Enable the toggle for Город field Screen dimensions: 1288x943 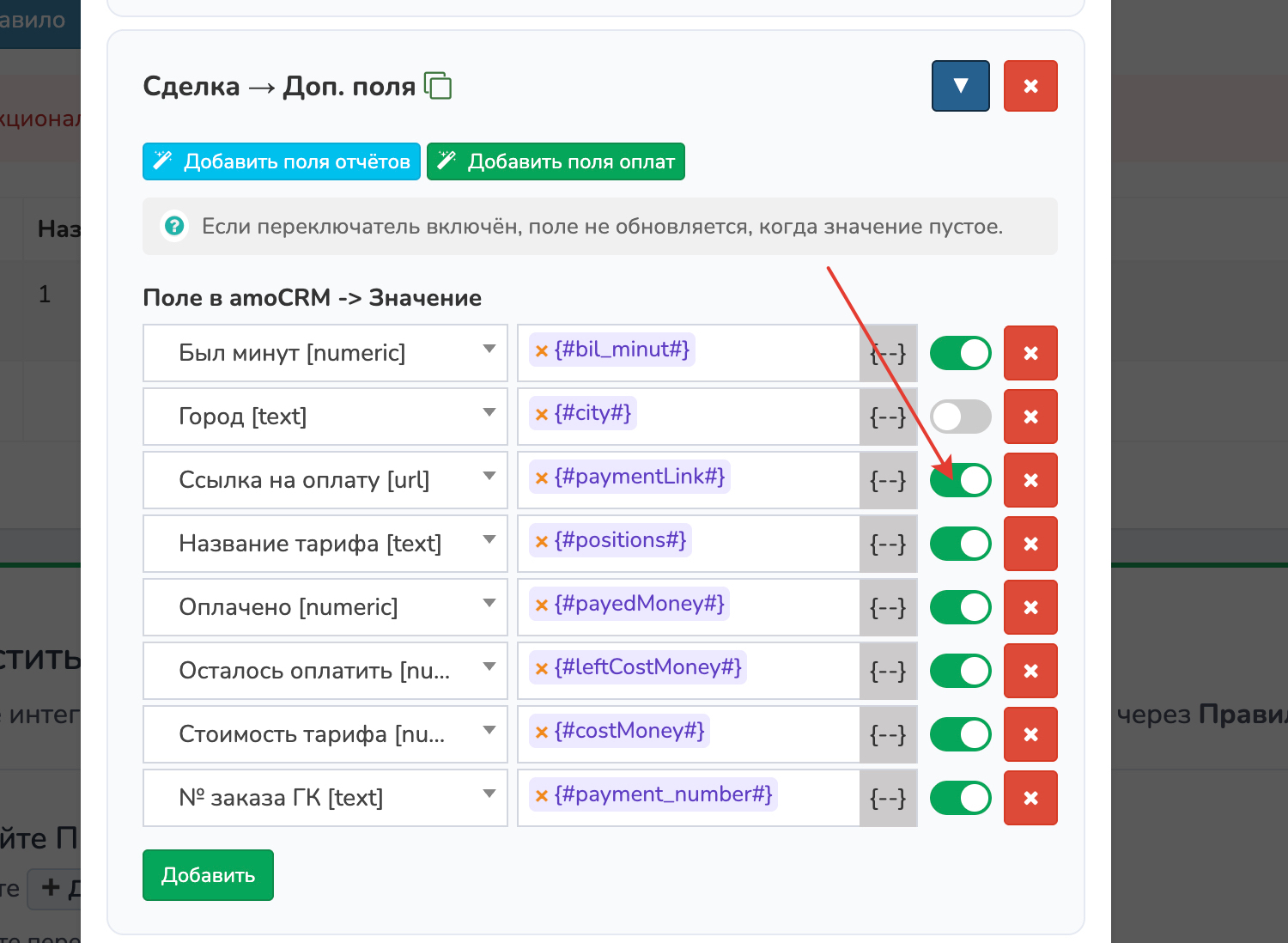pos(960,417)
